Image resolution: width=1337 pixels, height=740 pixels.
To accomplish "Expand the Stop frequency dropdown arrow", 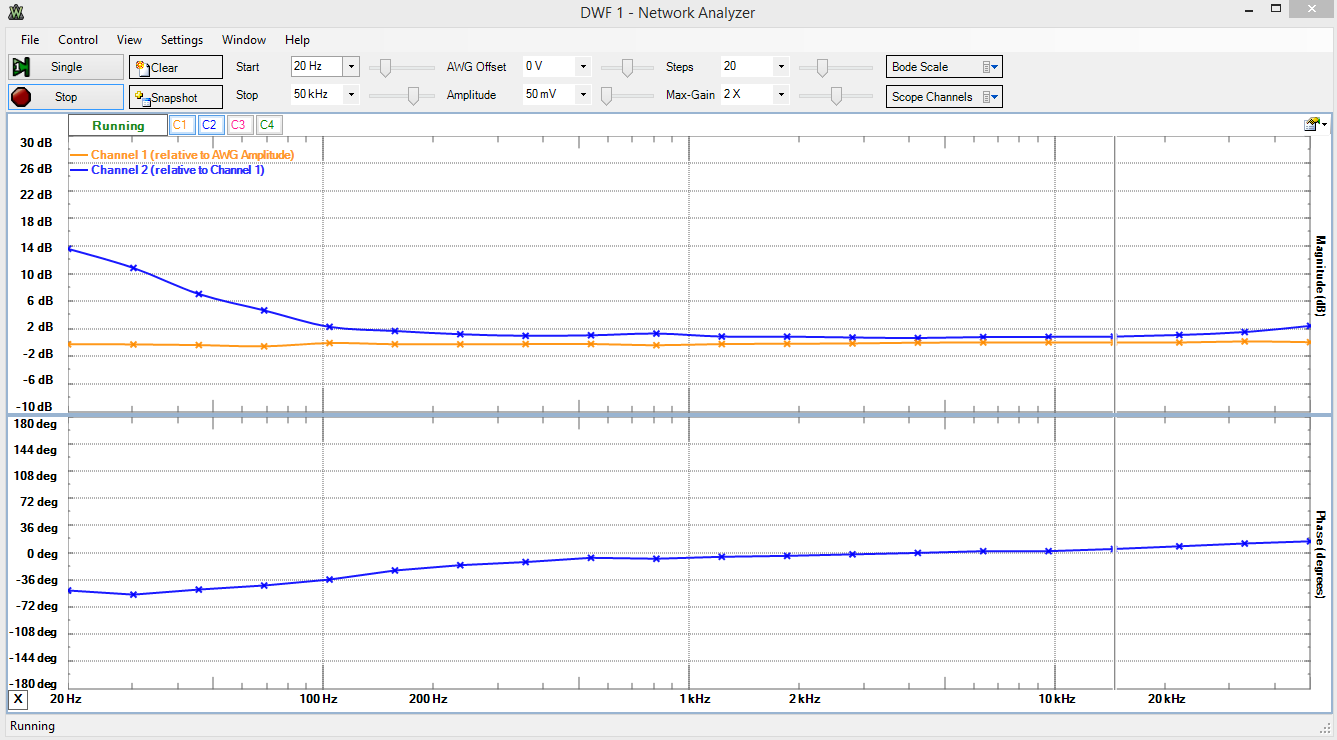I will click(351, 95).
